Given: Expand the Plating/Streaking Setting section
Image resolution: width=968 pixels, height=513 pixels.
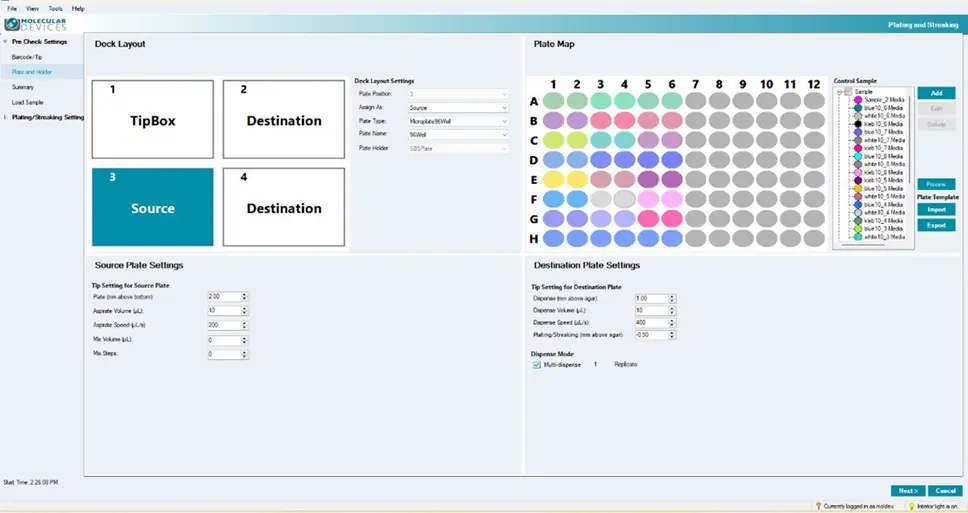Looking at the screenshot, I should point(6,117).
